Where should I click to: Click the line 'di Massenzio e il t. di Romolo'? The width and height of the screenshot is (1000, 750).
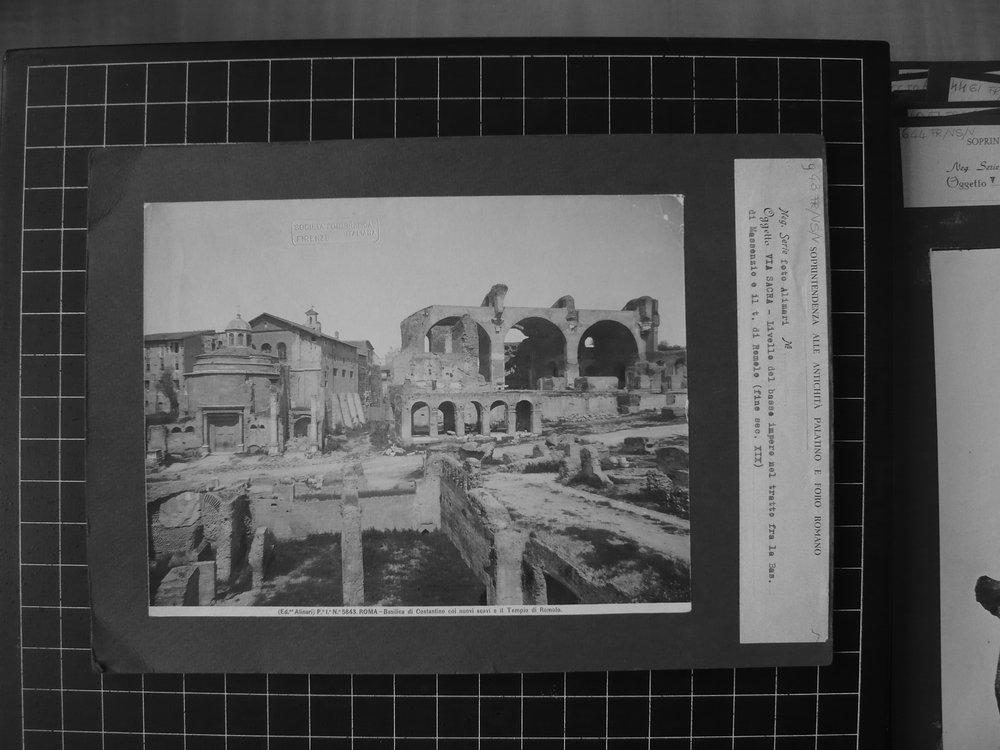point(756,339)
